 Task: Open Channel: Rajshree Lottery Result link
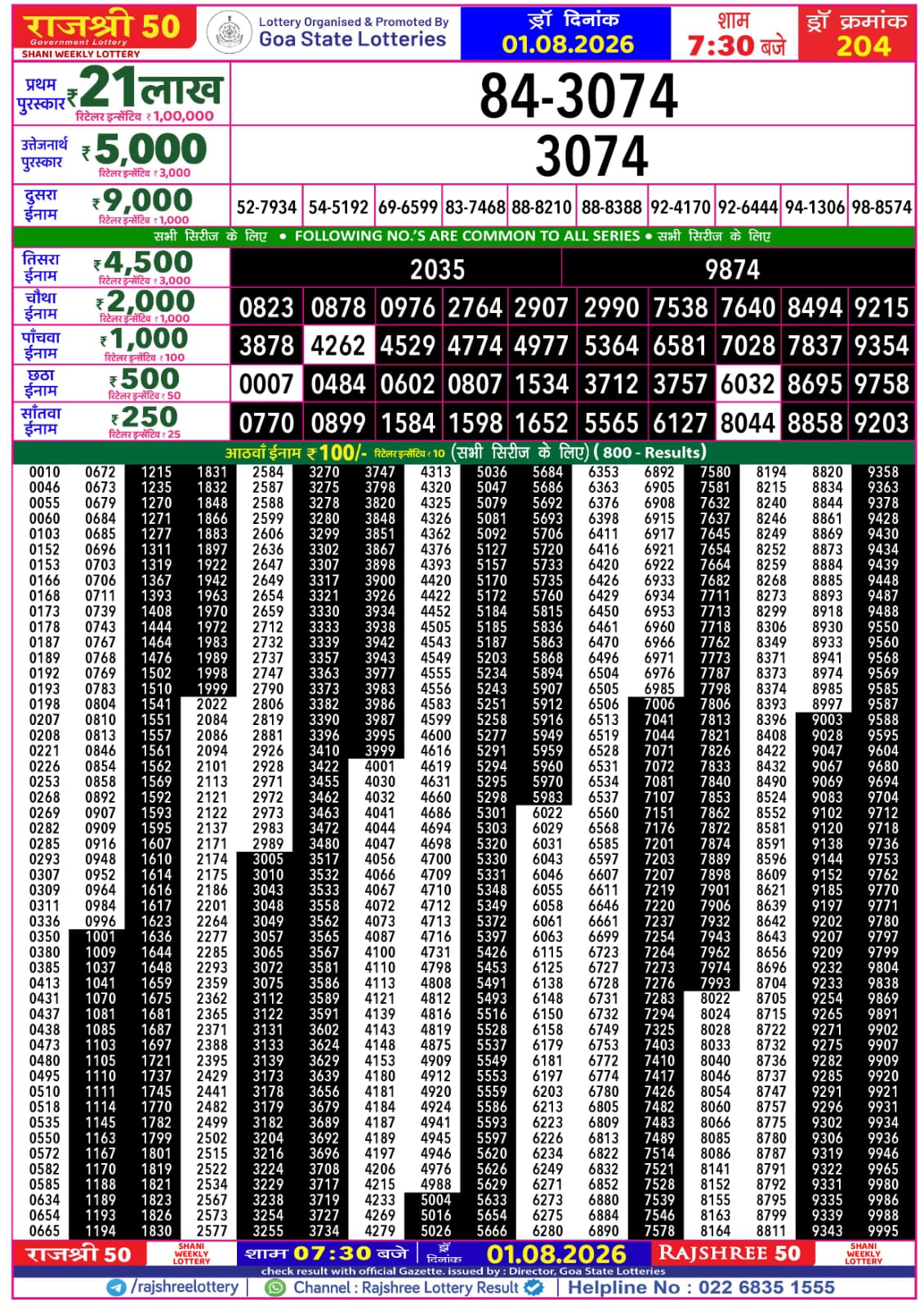[x=406, y=1287]
